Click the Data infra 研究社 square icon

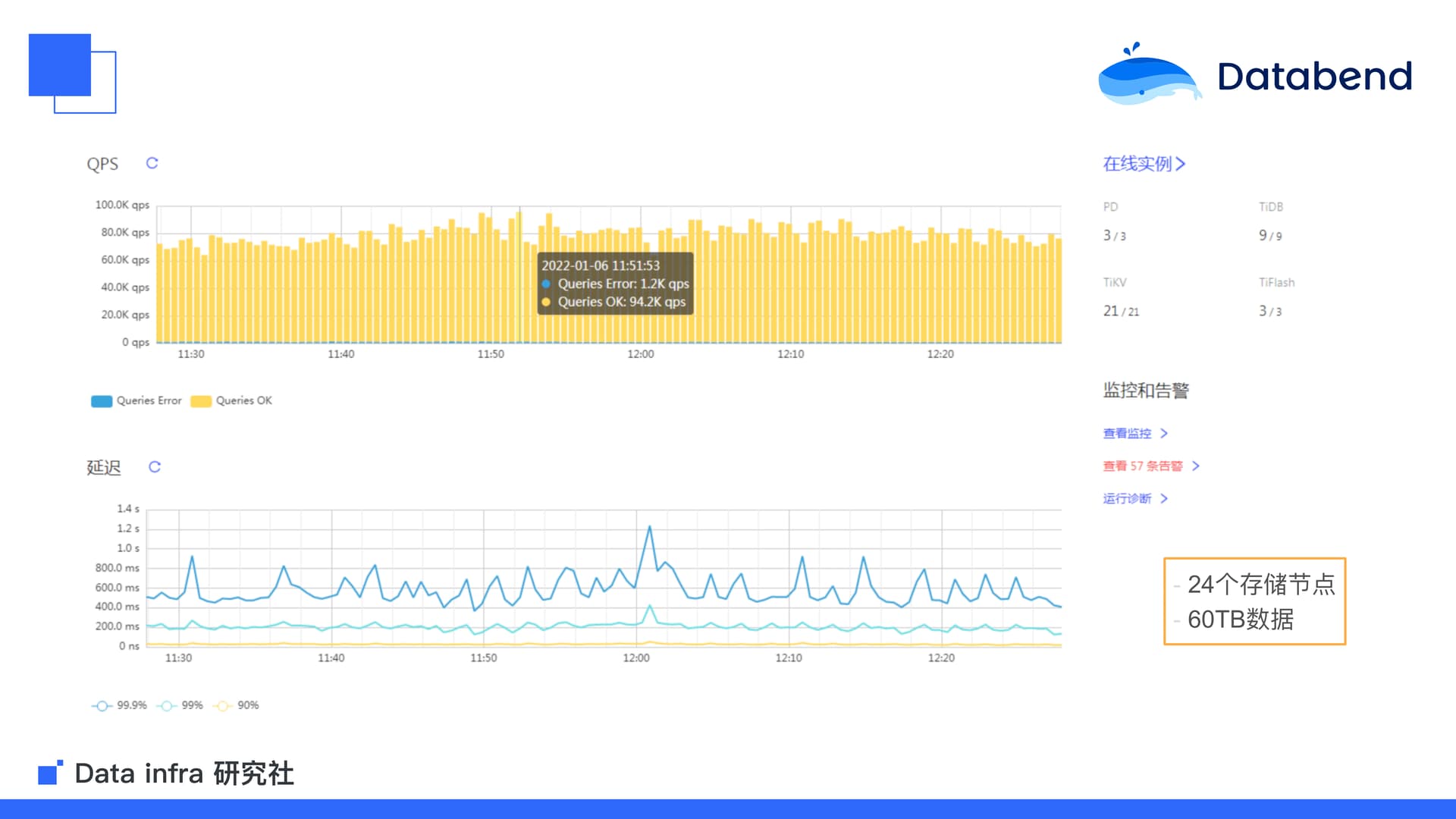pyautogui.click(x=49, y=773)
